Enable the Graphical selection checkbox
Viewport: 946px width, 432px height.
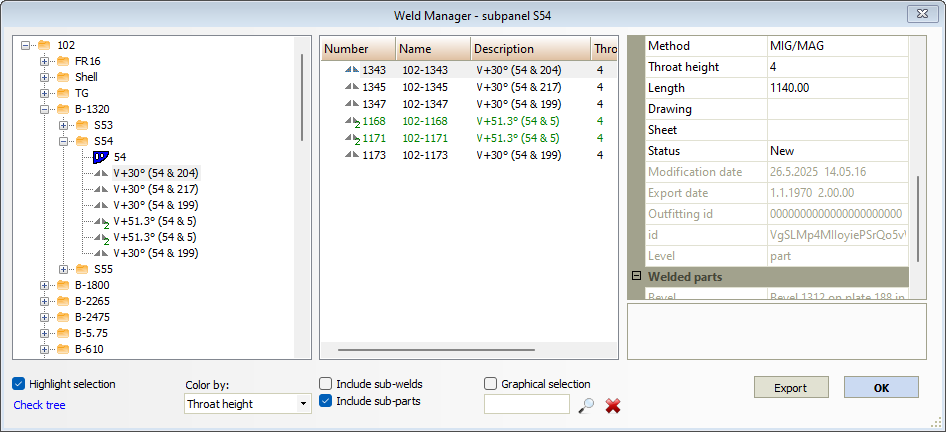(x=491, y=384)
